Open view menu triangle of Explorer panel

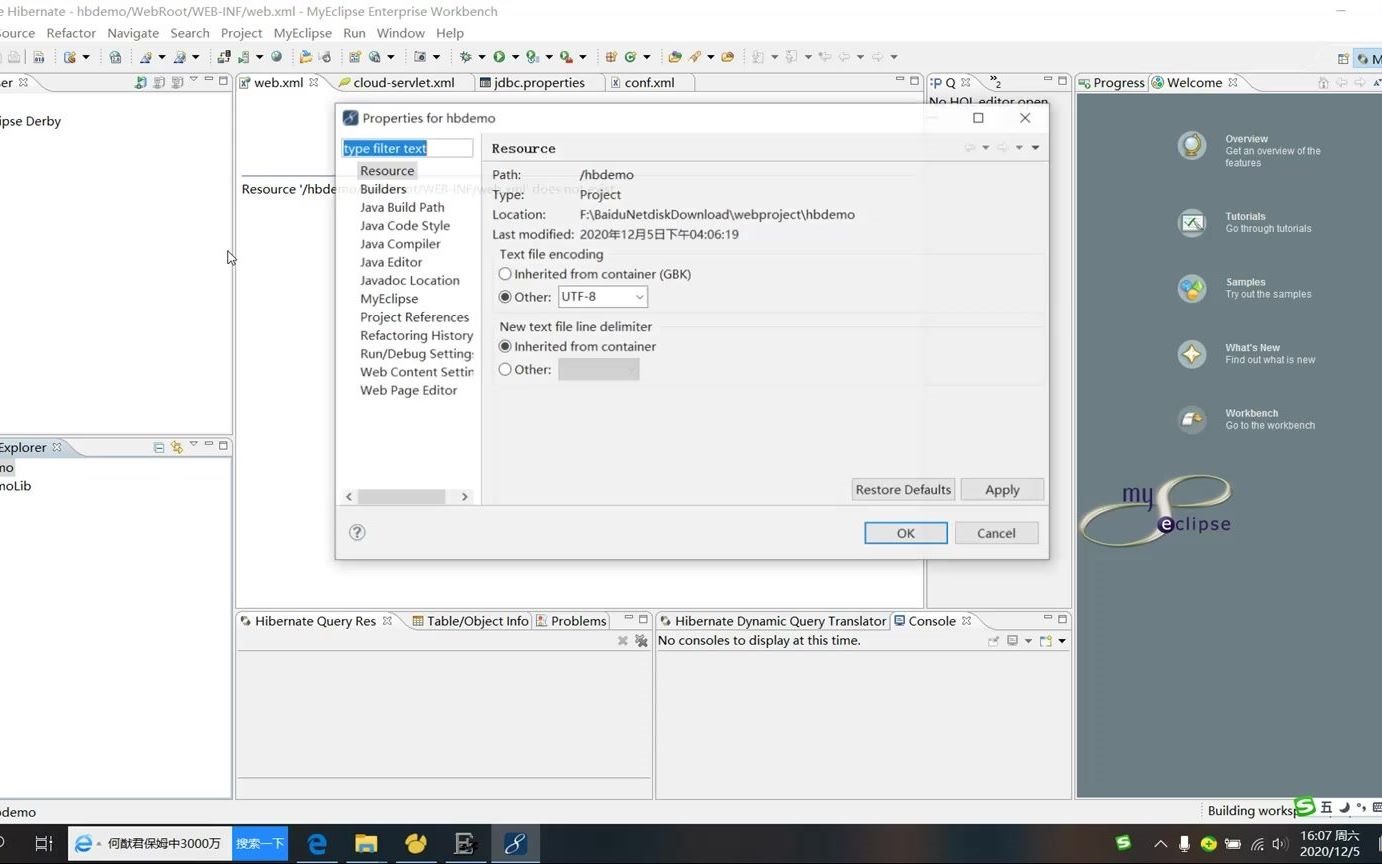pyautogui.click(x=193, y=445)
